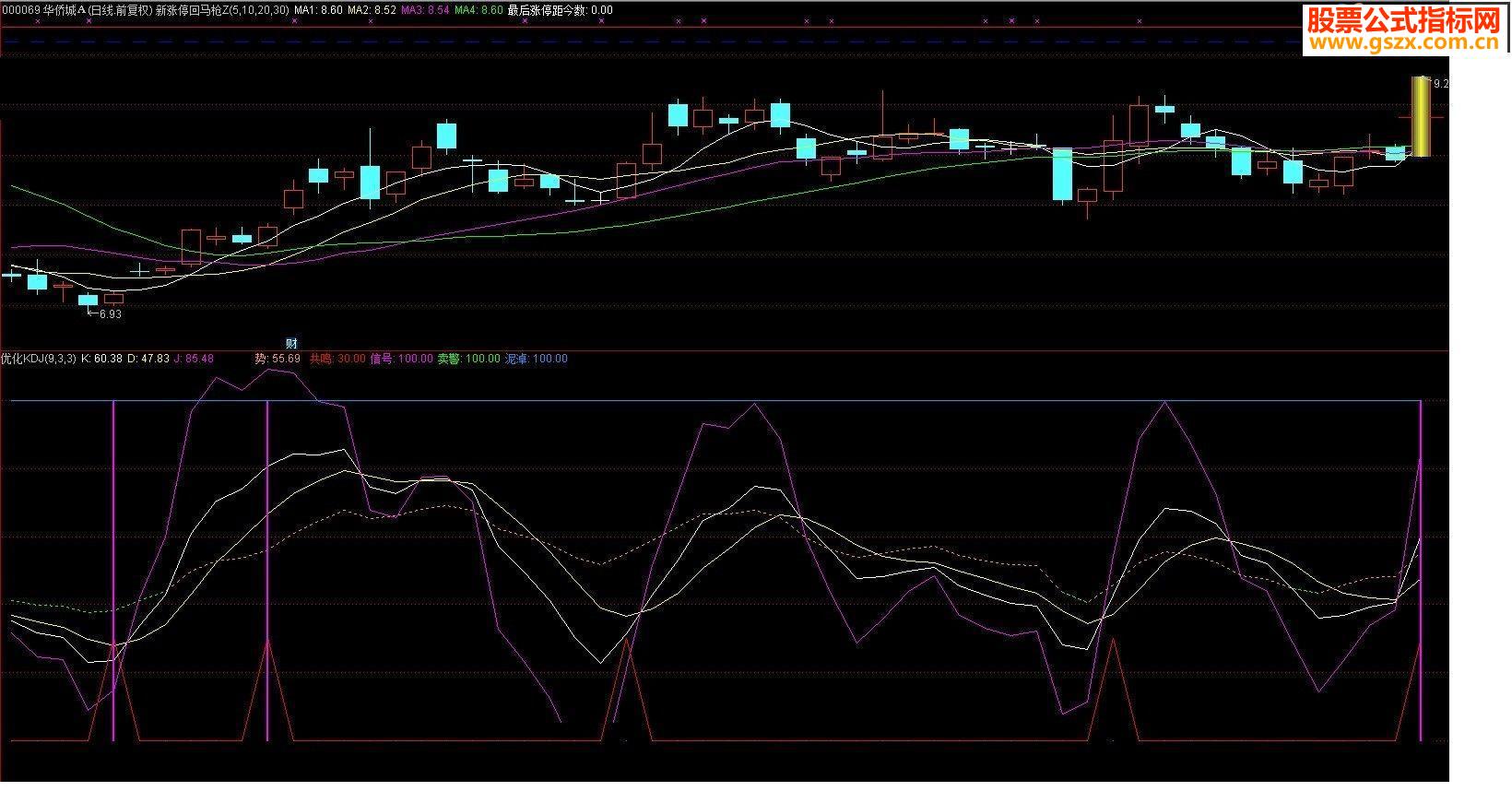Click the stock name 000069 华侨城A
The width and height of the screenshot is (1512, 803).
(44, 10)
